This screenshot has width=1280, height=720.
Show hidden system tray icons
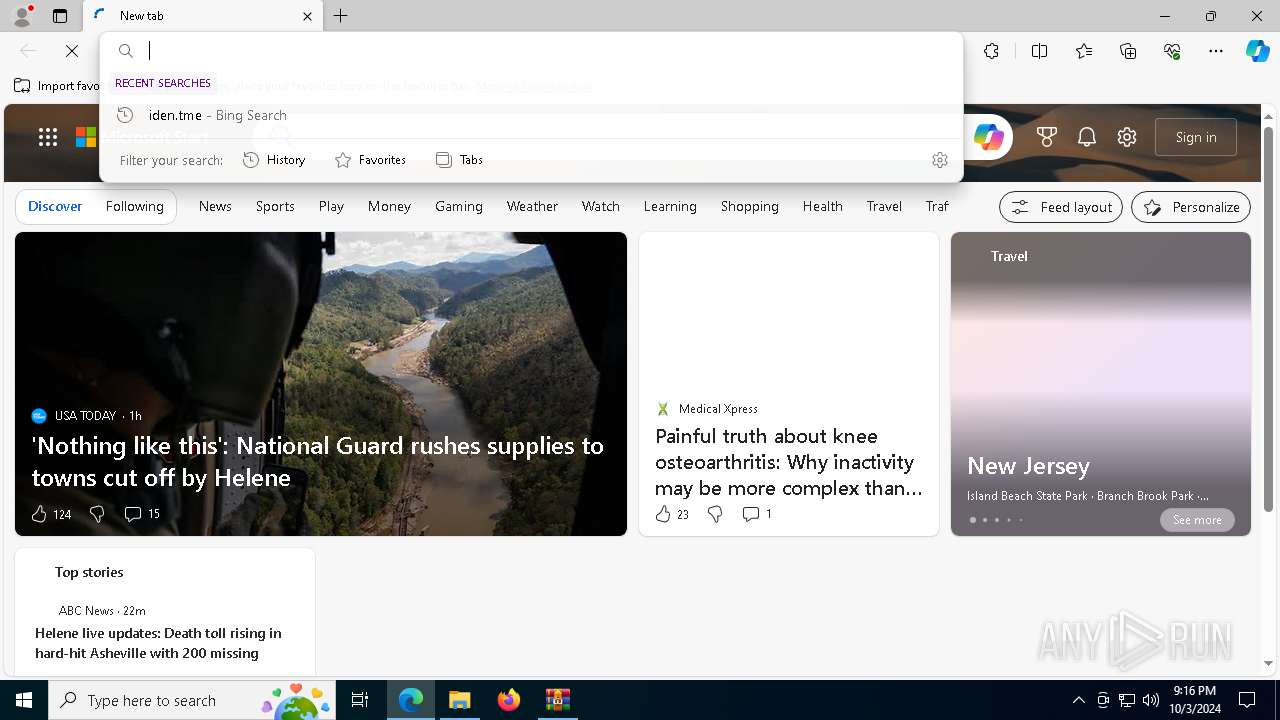[x=1078, y=700]
